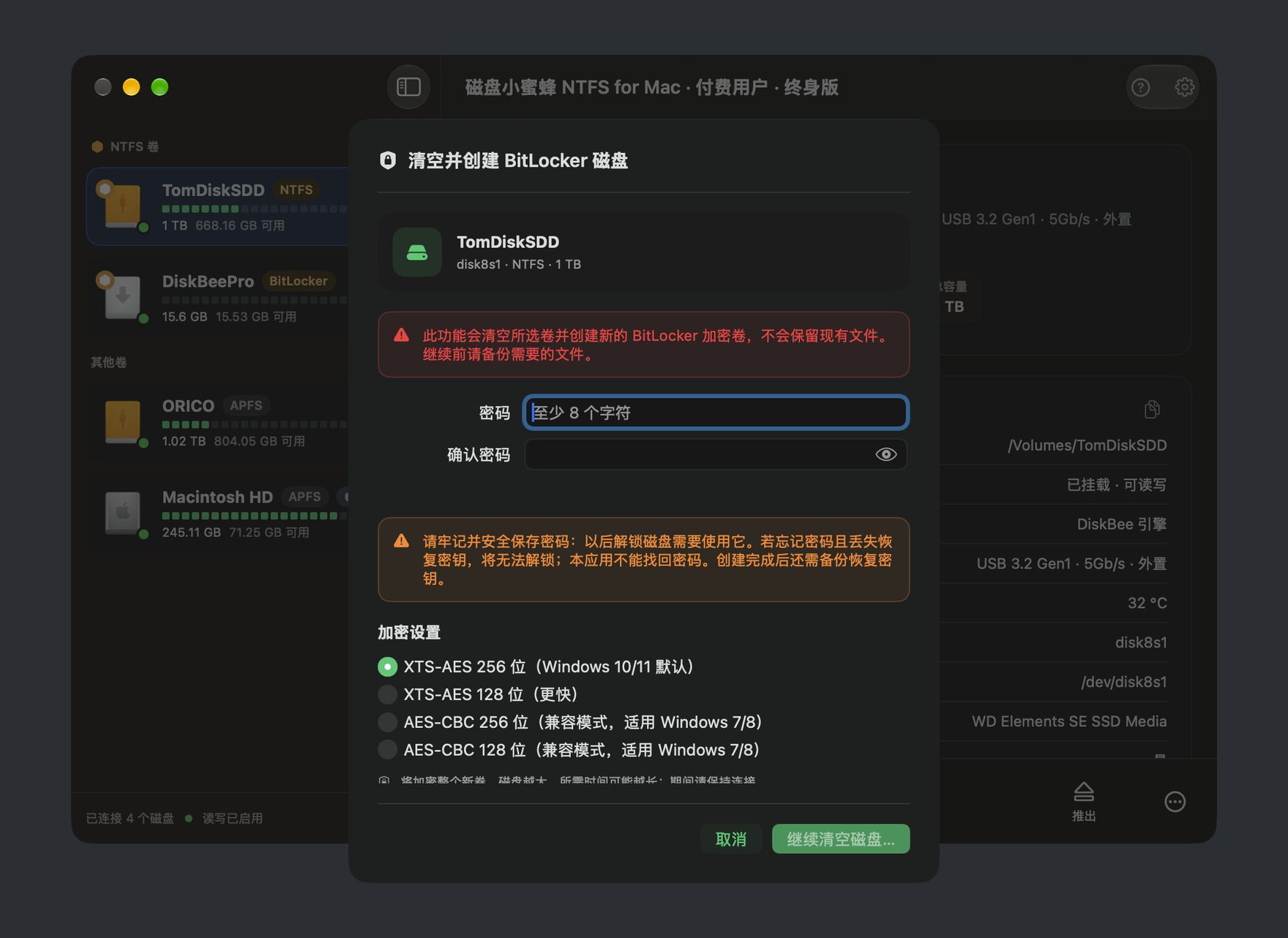Click 继续清空磁盘... button
Image resolution: width=1288 pixels, height=938 pixels.
pos(841,839)
